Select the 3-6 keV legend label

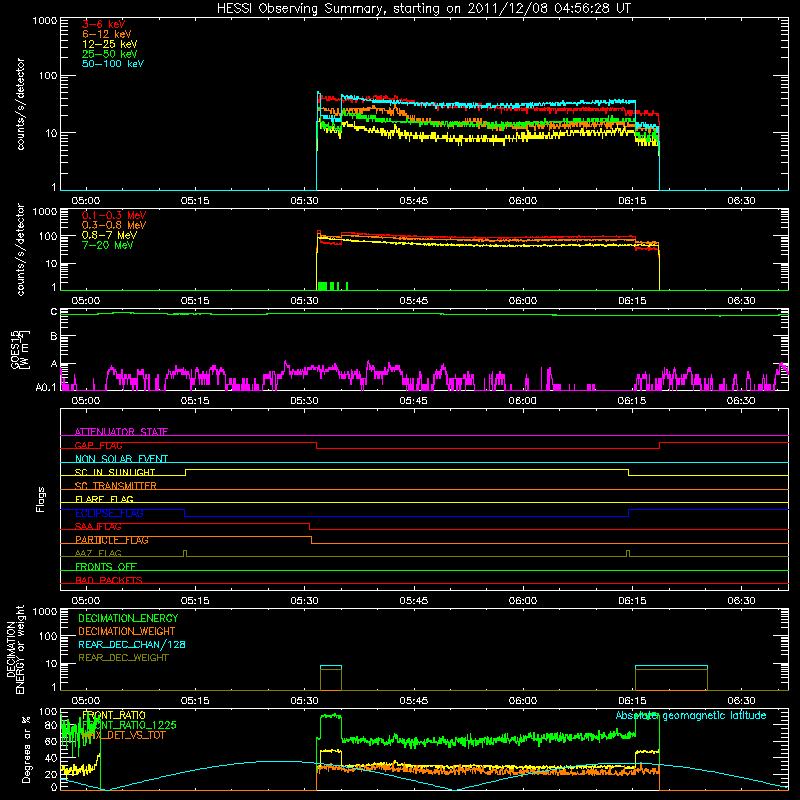click(103, 24)
